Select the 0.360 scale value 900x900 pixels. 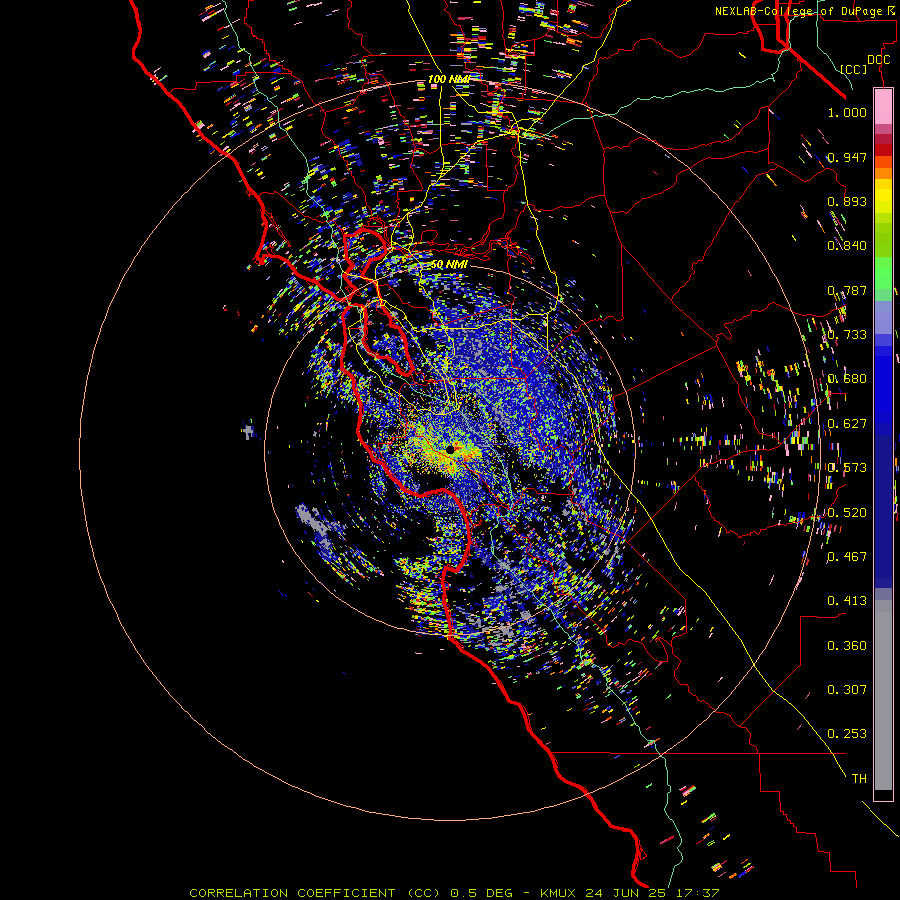click(x=847, y=646)
